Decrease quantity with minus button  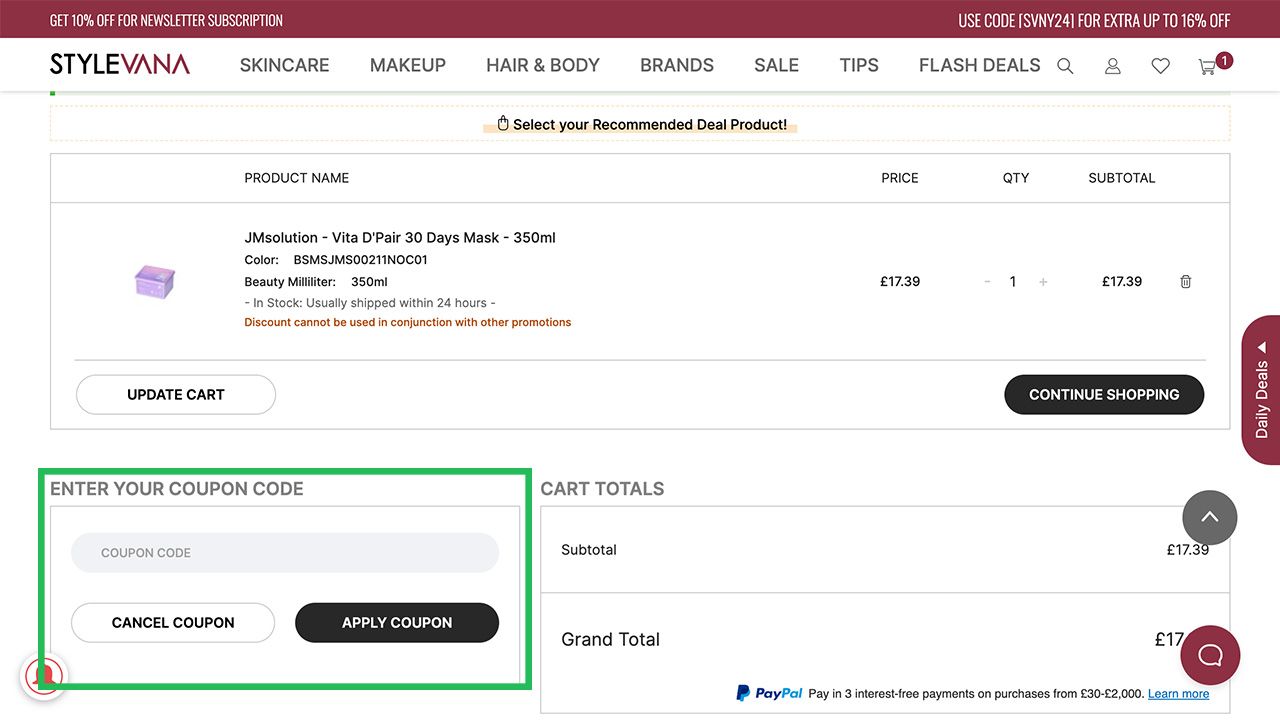987,282
